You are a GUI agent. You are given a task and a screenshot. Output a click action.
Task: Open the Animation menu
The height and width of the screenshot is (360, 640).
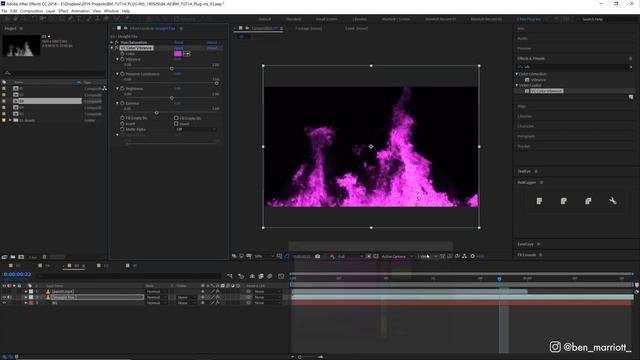click(80, 11)
